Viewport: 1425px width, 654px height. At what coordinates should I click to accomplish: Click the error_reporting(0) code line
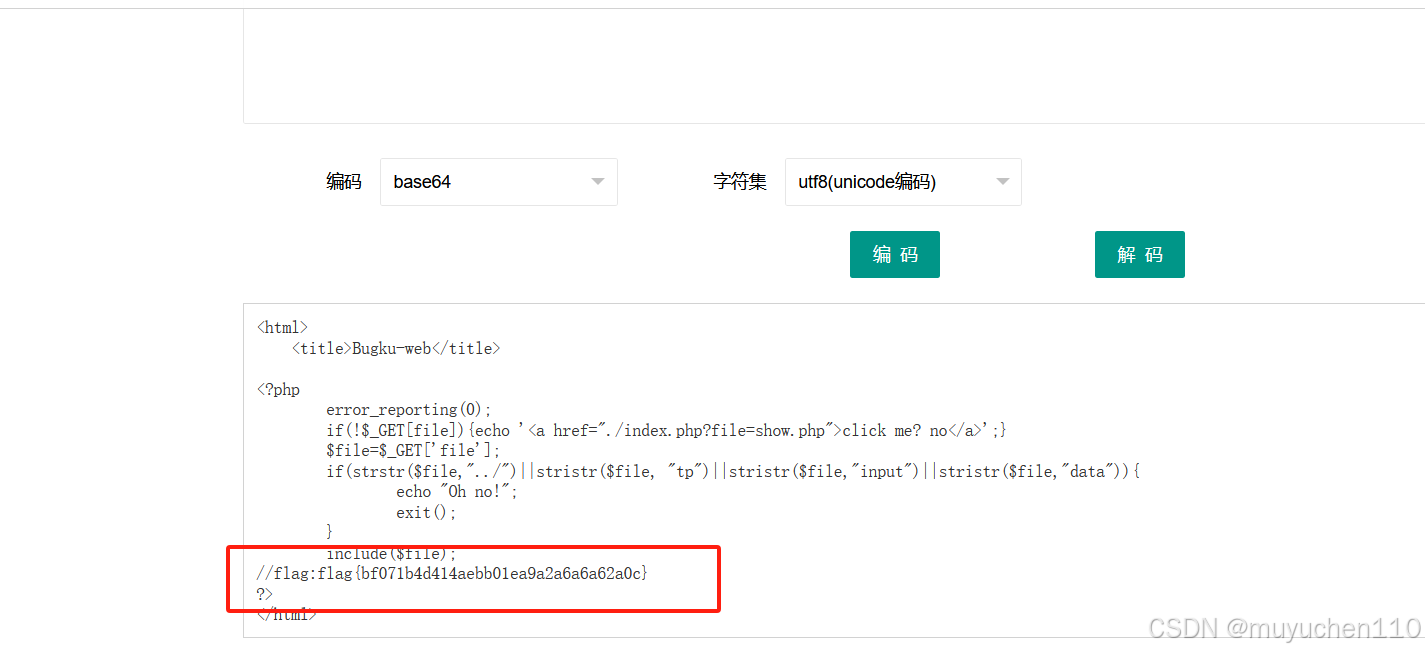coord(409,409)
